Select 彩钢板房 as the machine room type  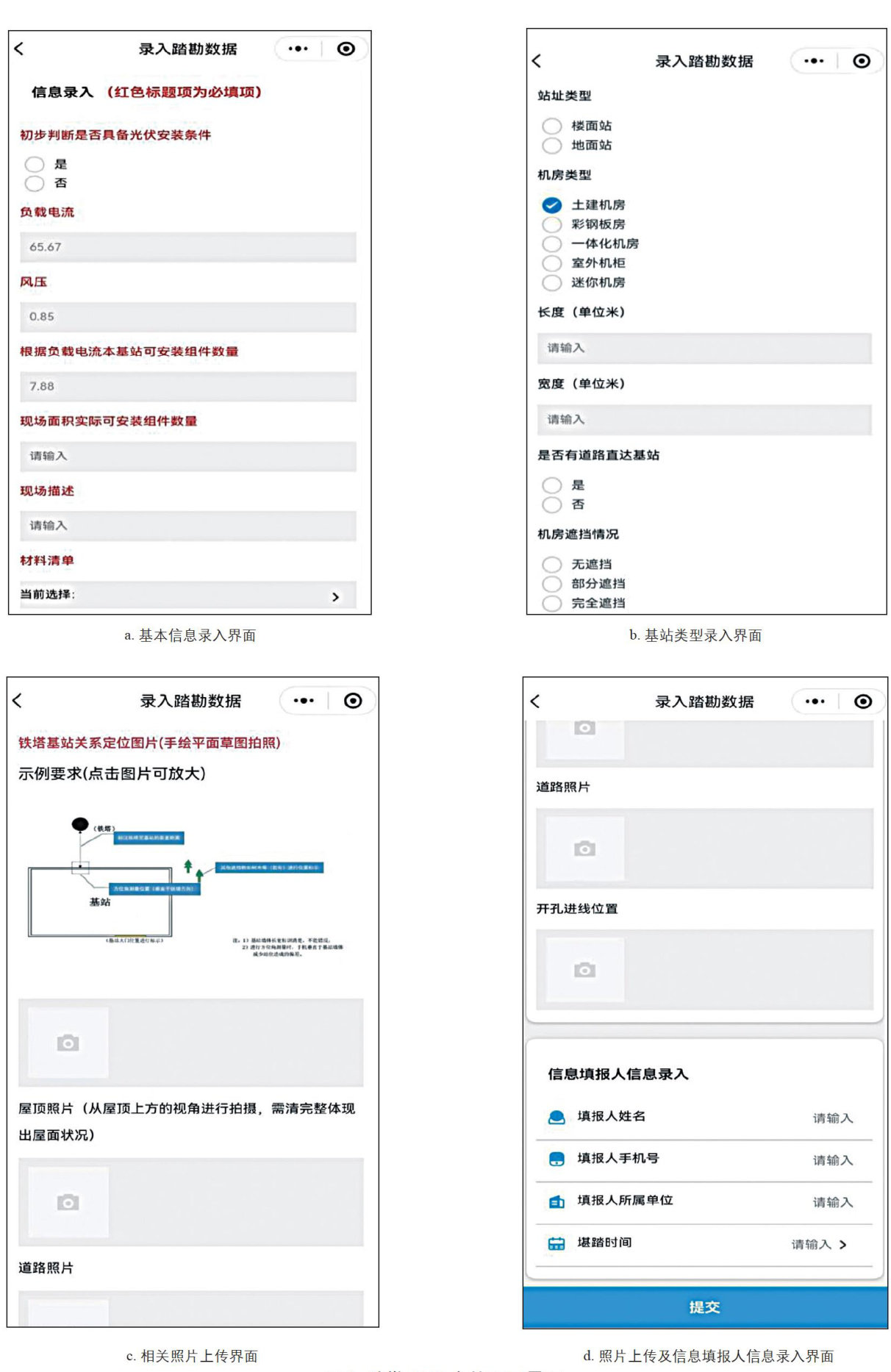tap(551, 224)
